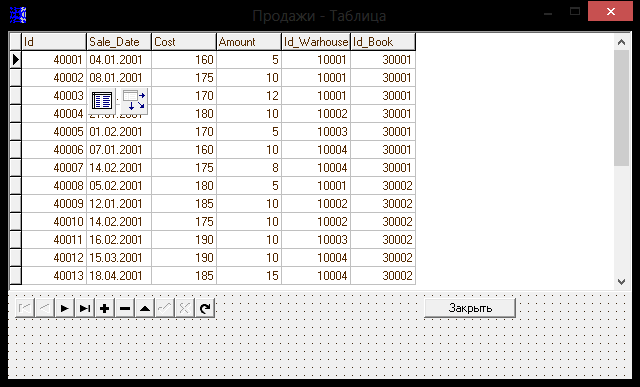Delete current record with minus button

(124, 308)
